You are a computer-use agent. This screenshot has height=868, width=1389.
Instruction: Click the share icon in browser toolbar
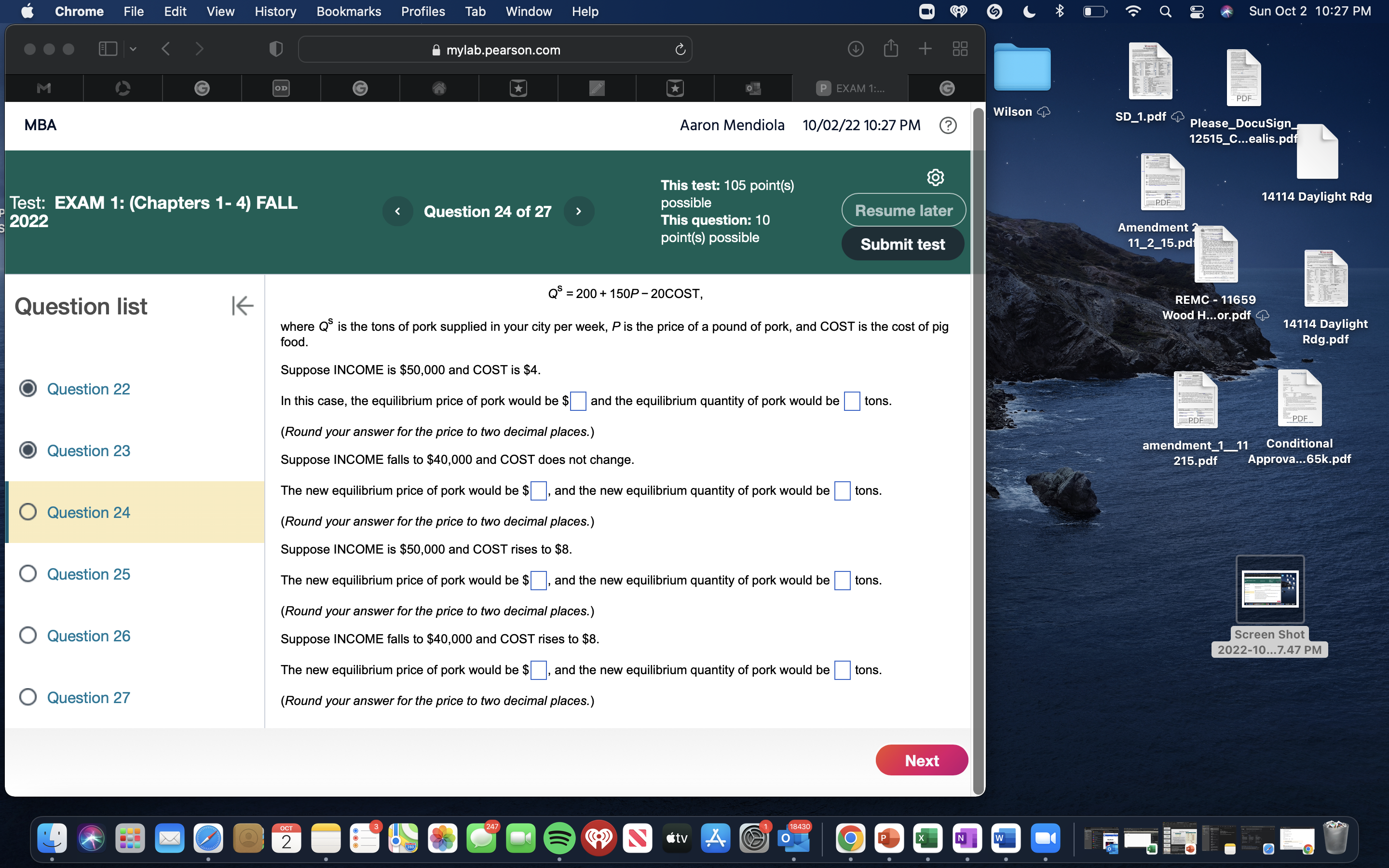click(x=890, y=49)
